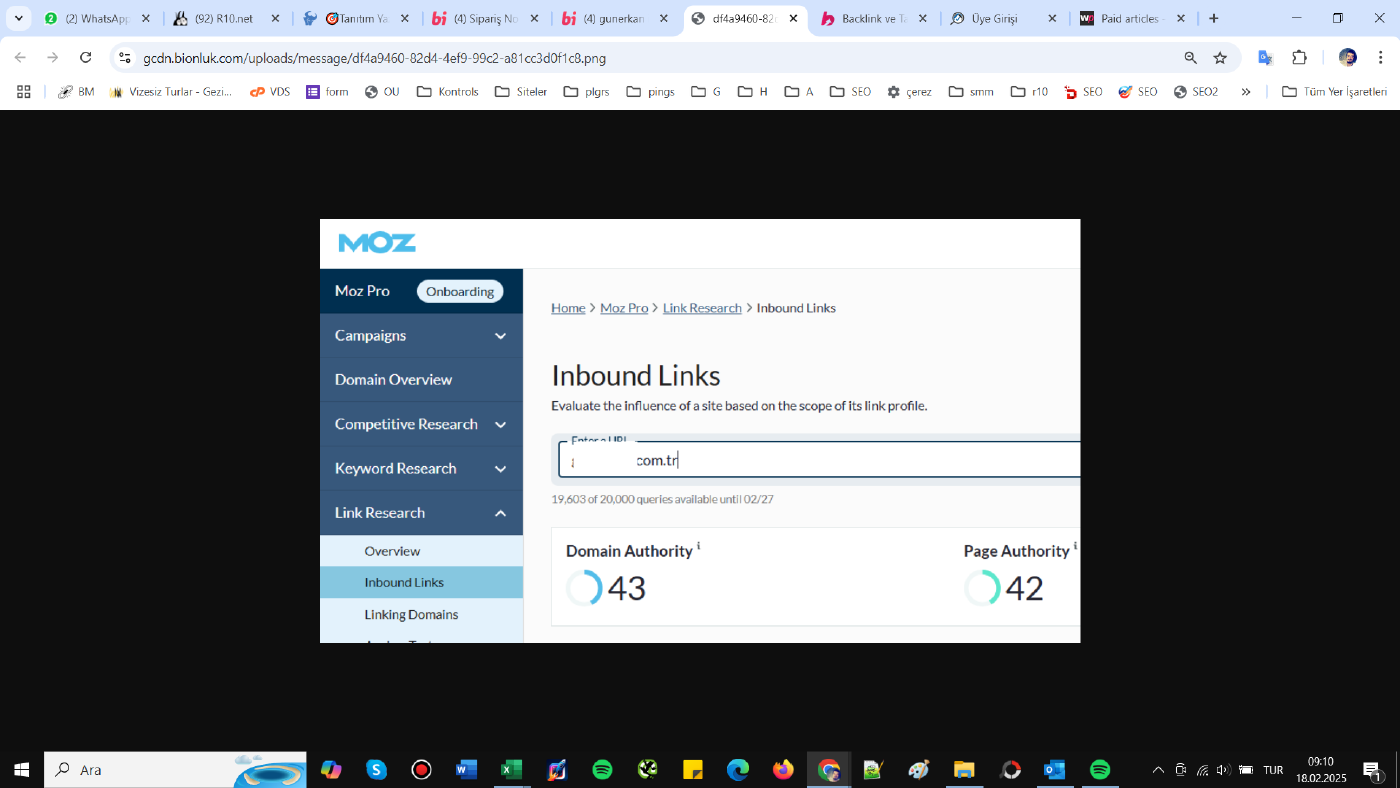This screenshot has height=788, width=1400.
Task: Open Skype from the taskbar
Action: tap(376, 769)
